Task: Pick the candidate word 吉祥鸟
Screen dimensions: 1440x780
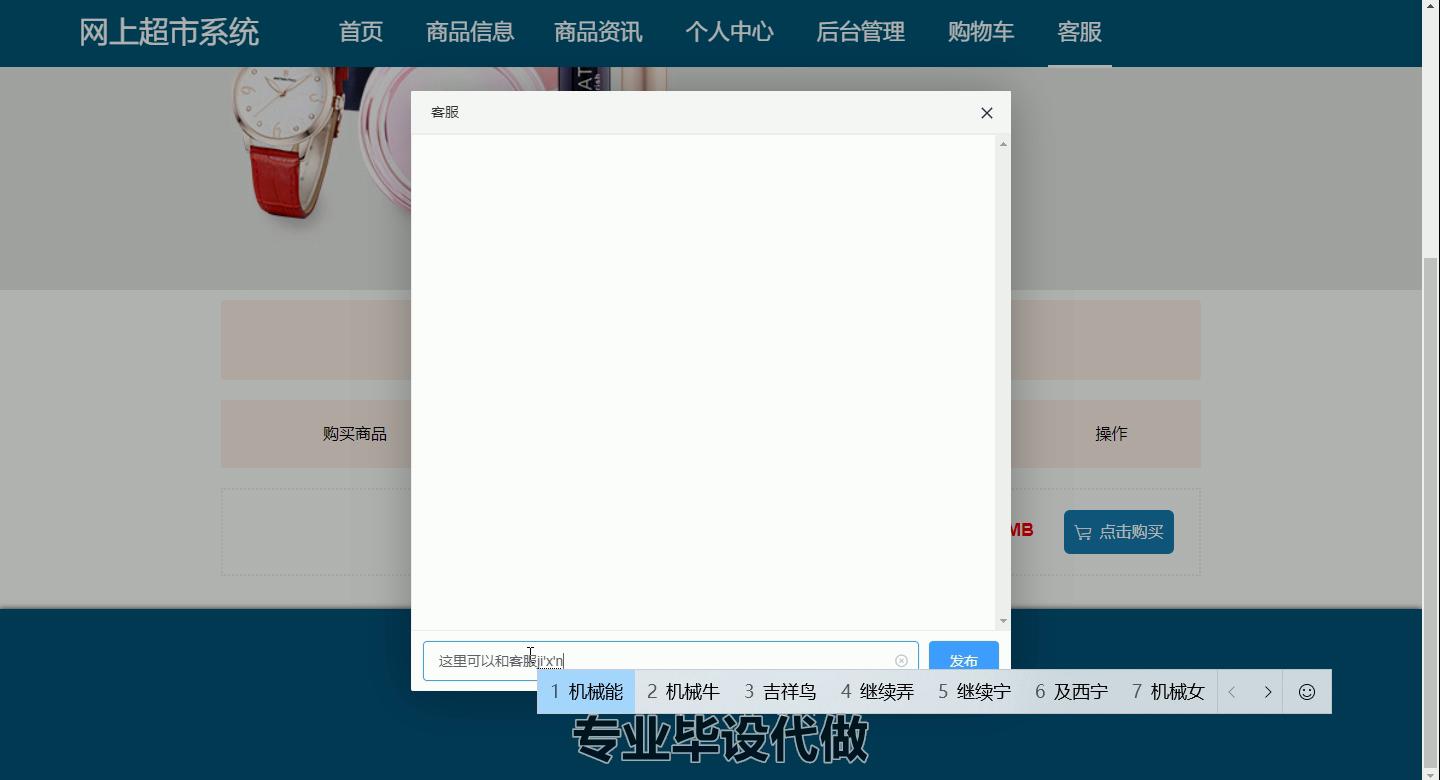Action: [x=781, y=692]
